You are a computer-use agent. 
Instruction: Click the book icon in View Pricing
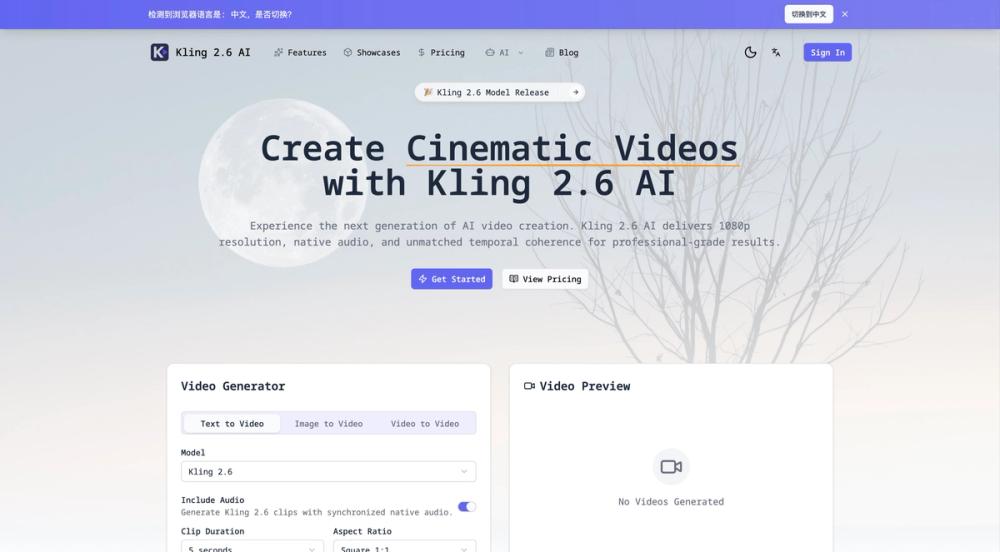pos(513,279)
